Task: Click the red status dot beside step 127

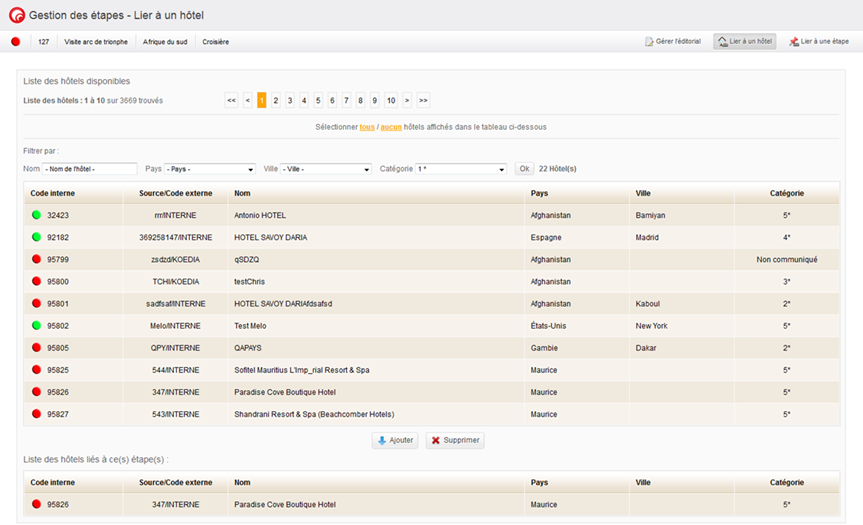Action: click(x=15, y=42)
